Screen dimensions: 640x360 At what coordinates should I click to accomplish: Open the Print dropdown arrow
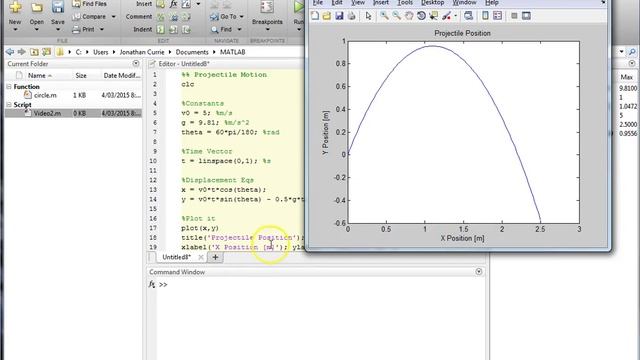click(x=102, y=29)
